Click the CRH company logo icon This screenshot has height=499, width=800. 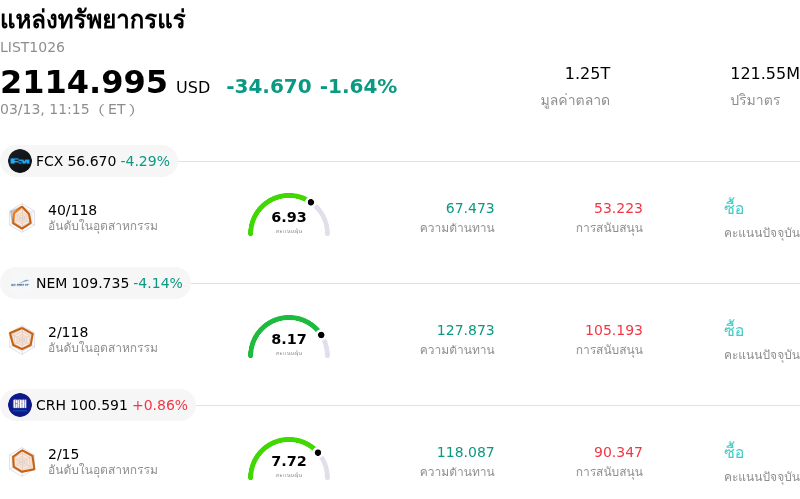20,405
